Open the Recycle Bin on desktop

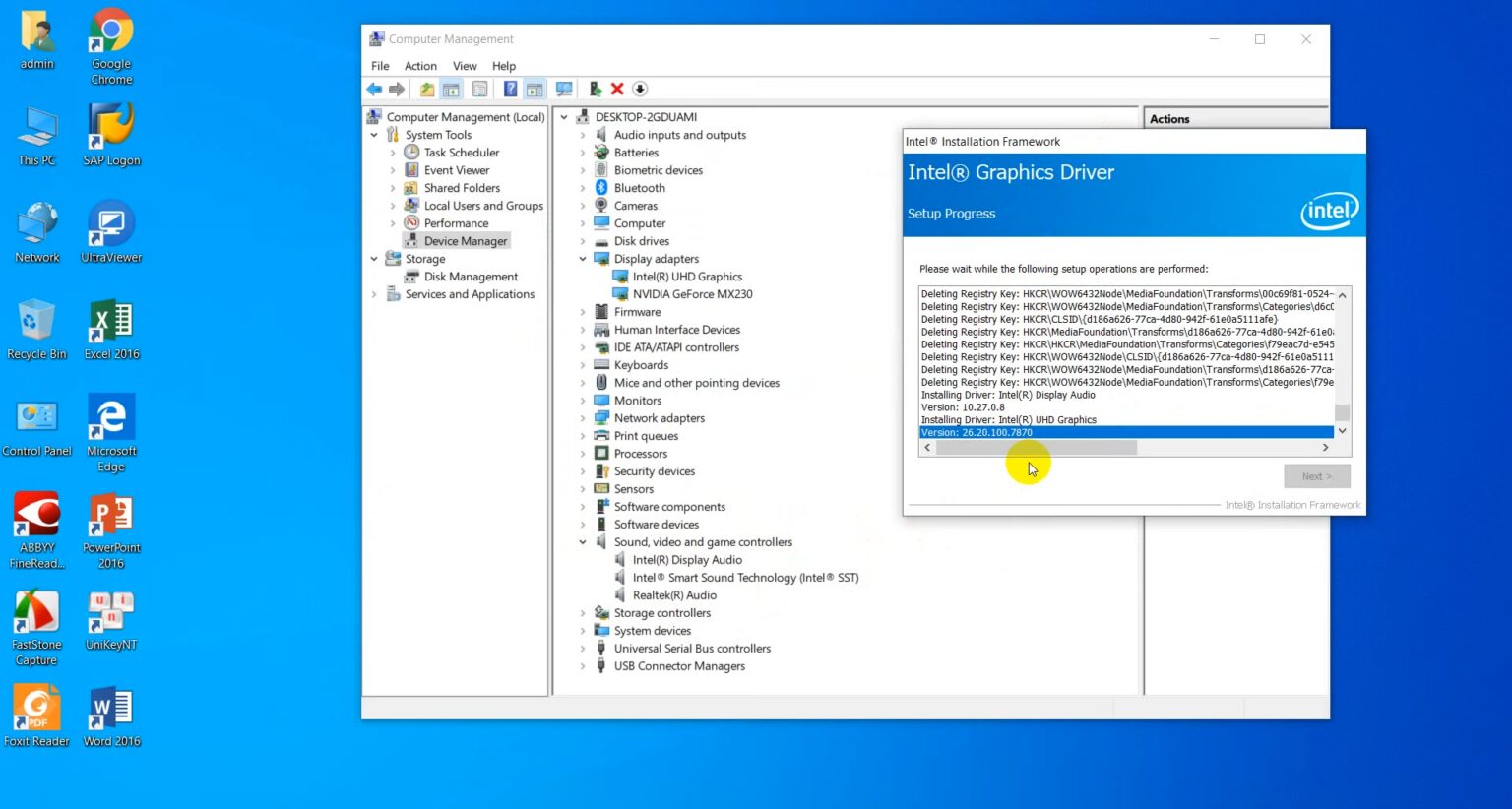click(36, 330)
